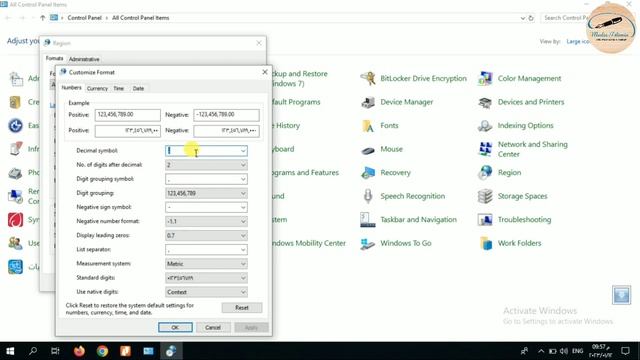
Task: Click the Windows Start button
Action: pyautogui.click(x=10, y=351)
